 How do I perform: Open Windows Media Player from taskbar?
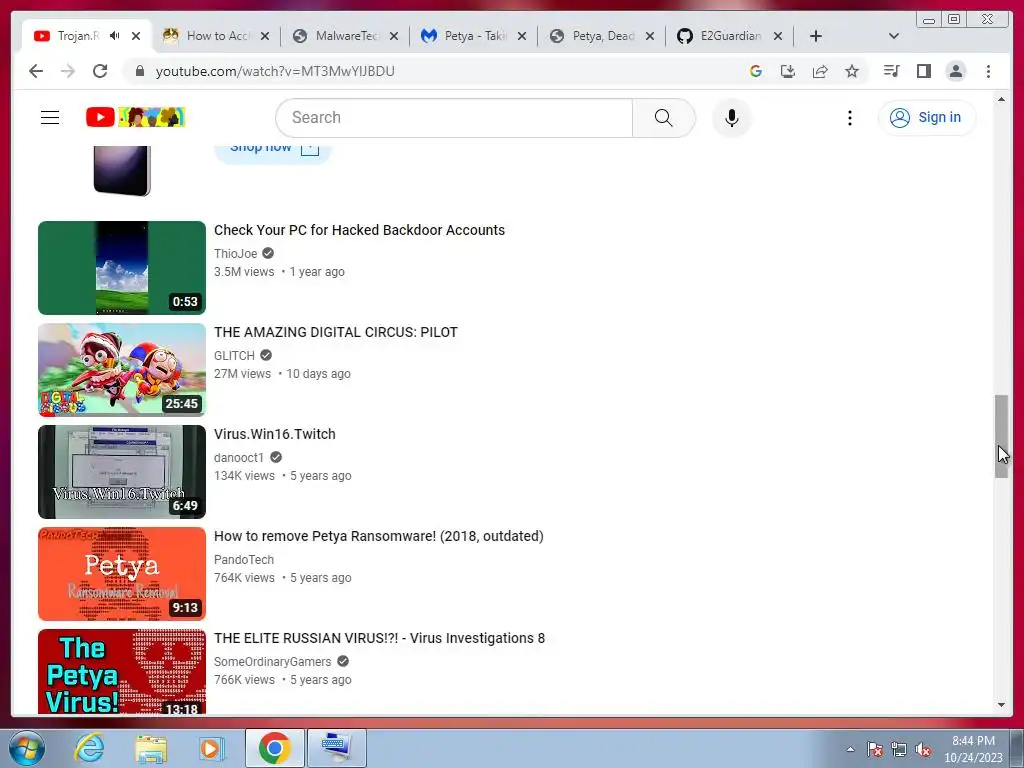pos(212,748)
